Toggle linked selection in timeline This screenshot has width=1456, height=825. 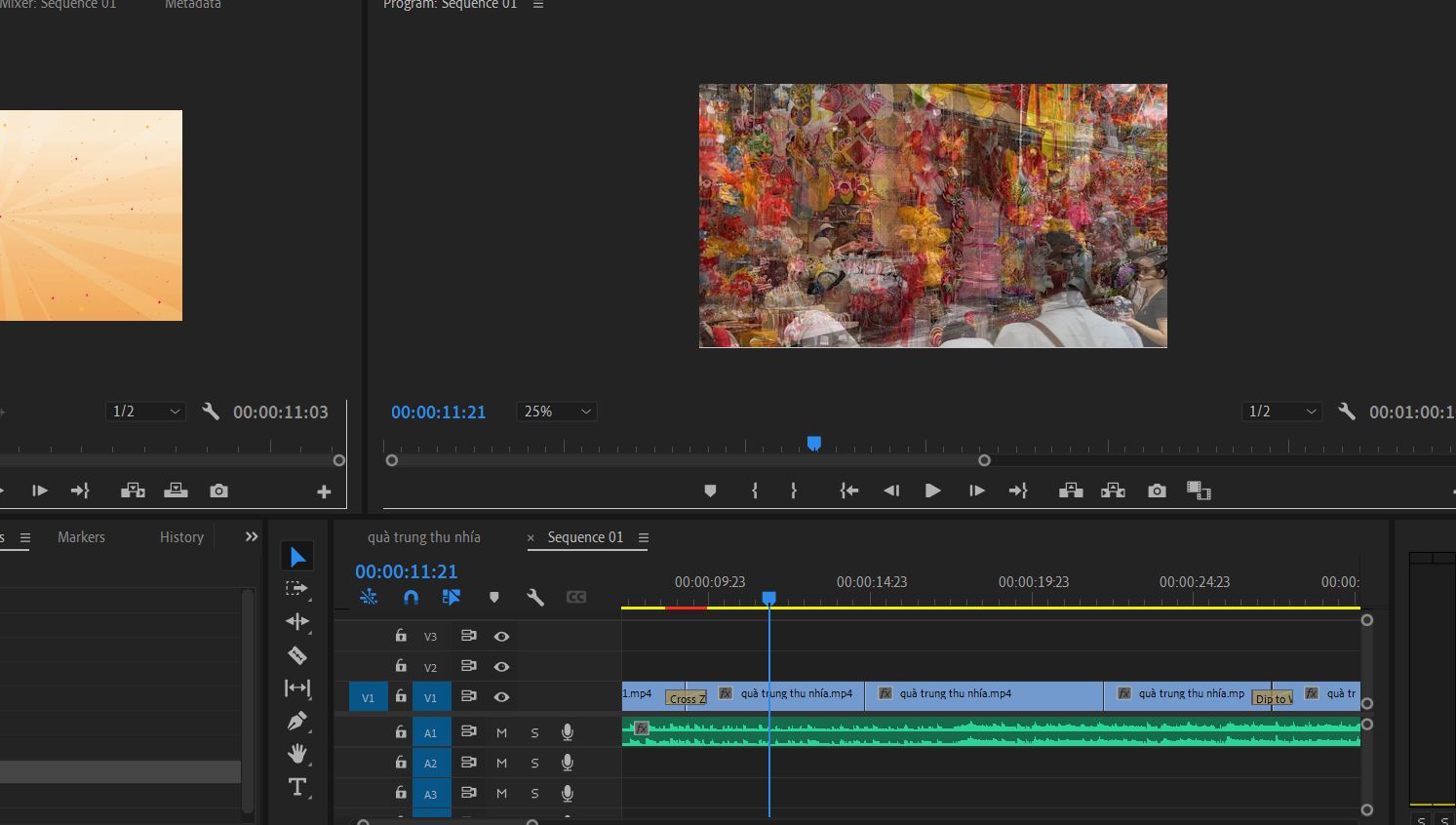[x=452, y=597]
